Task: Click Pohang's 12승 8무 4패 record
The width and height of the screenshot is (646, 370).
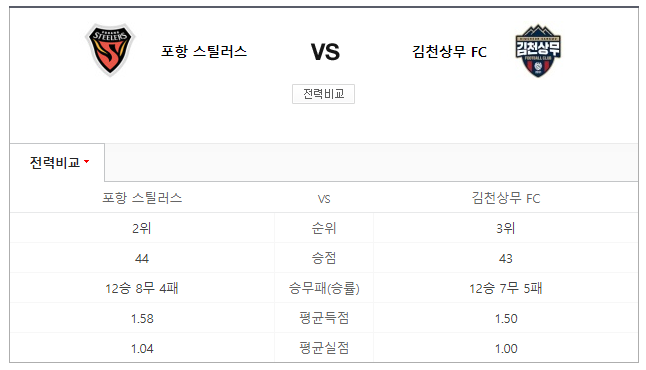Action: [x=142, y=288]
